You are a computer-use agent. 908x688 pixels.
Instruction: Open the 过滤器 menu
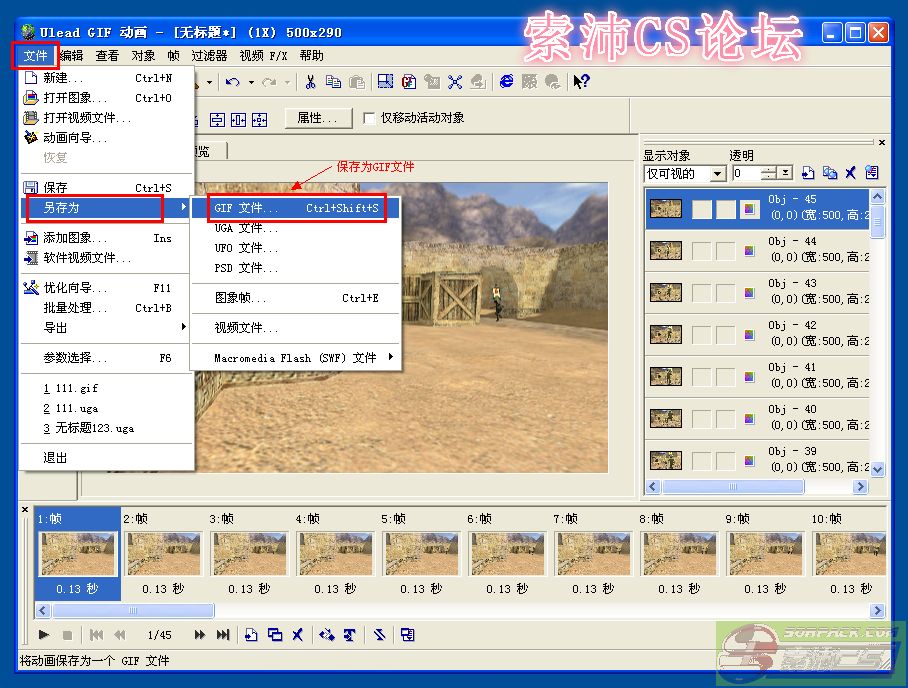[x=209, y=56]
